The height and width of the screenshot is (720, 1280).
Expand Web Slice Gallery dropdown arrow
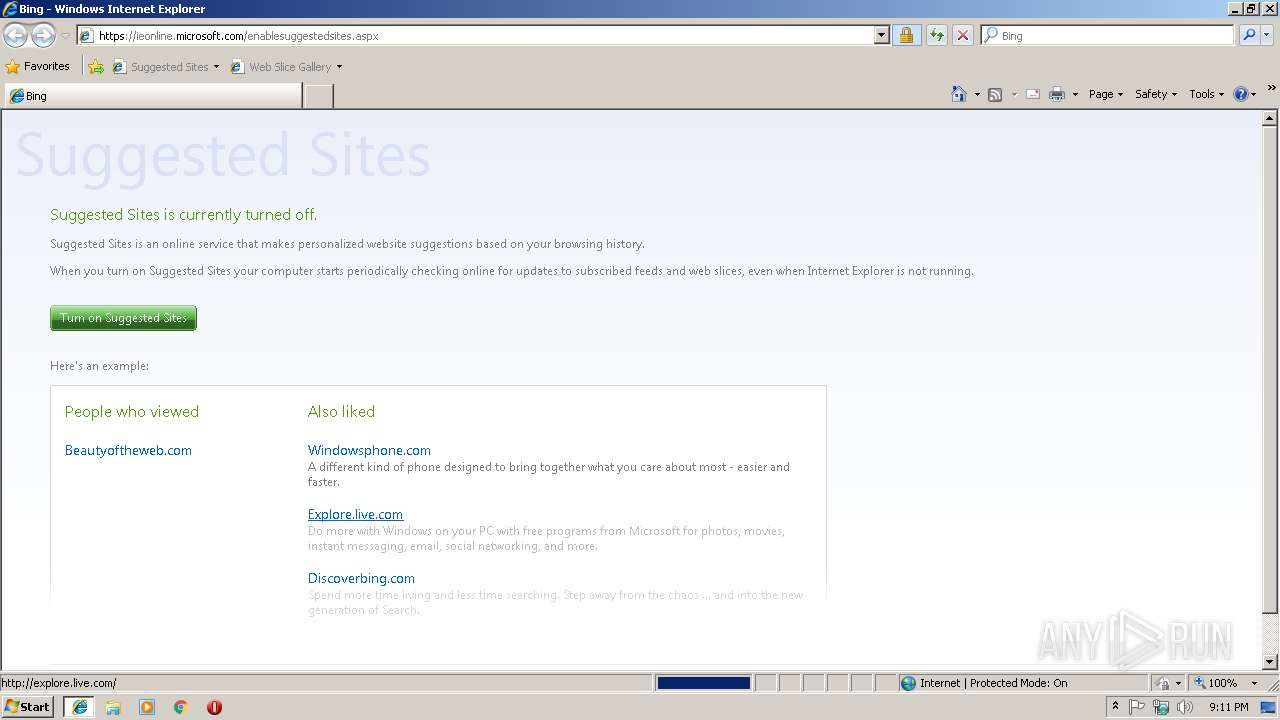(x=339, y=67)
